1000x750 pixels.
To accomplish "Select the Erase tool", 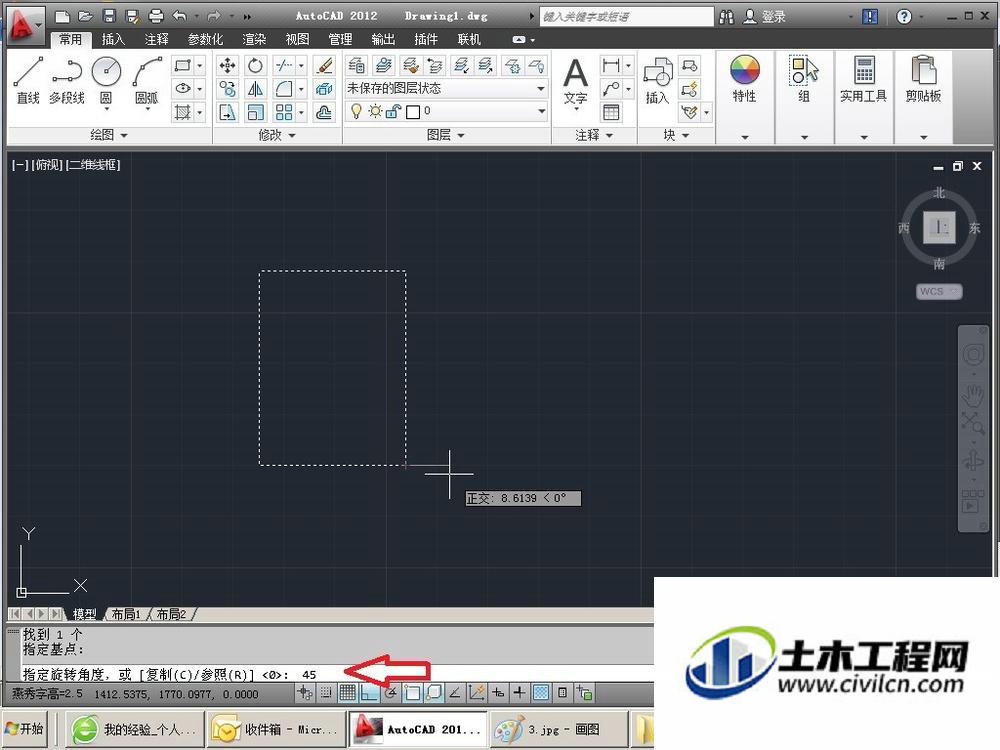I will tap(324, 65).
